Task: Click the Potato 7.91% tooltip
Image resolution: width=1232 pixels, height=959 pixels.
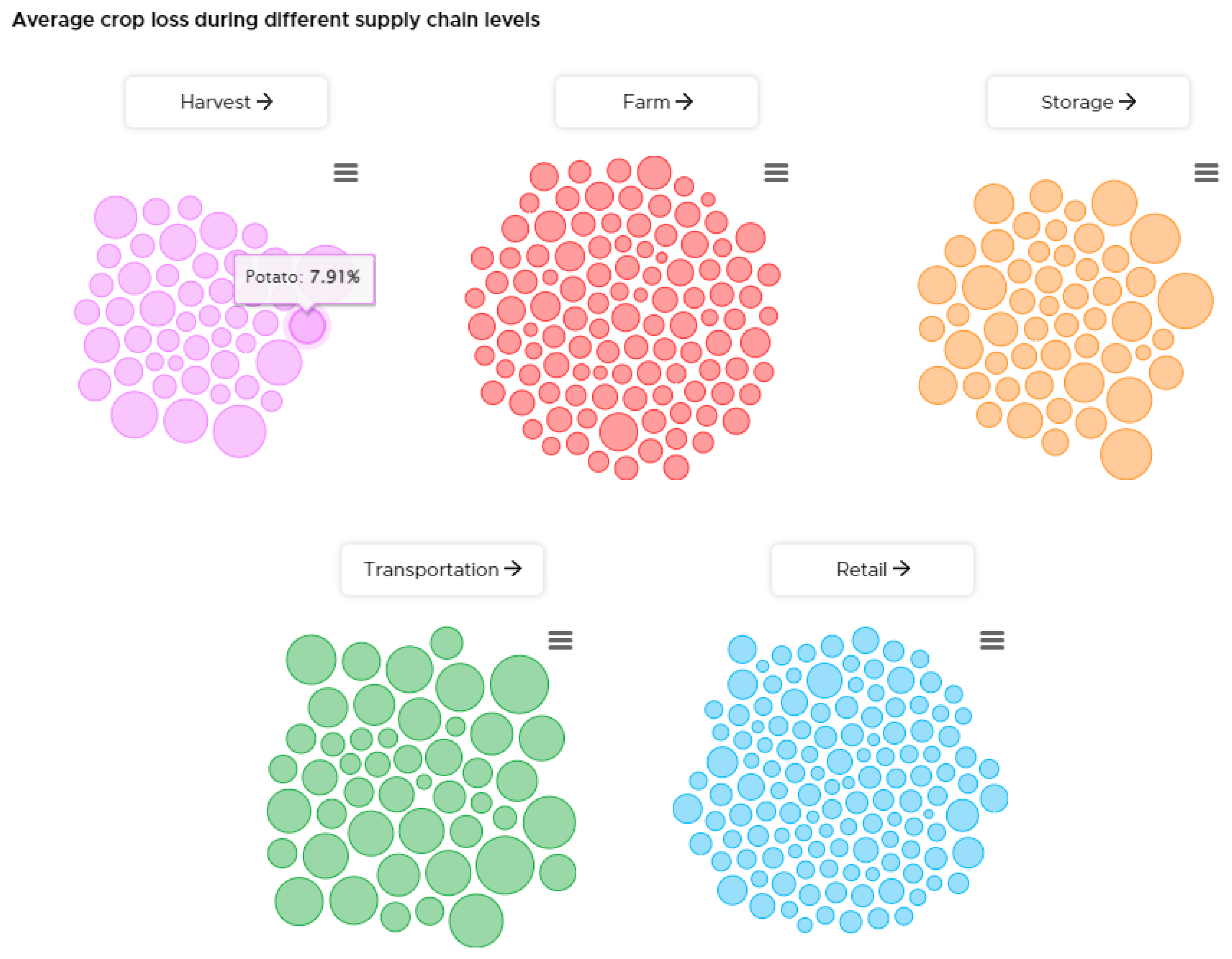Action: coord(305,278)
